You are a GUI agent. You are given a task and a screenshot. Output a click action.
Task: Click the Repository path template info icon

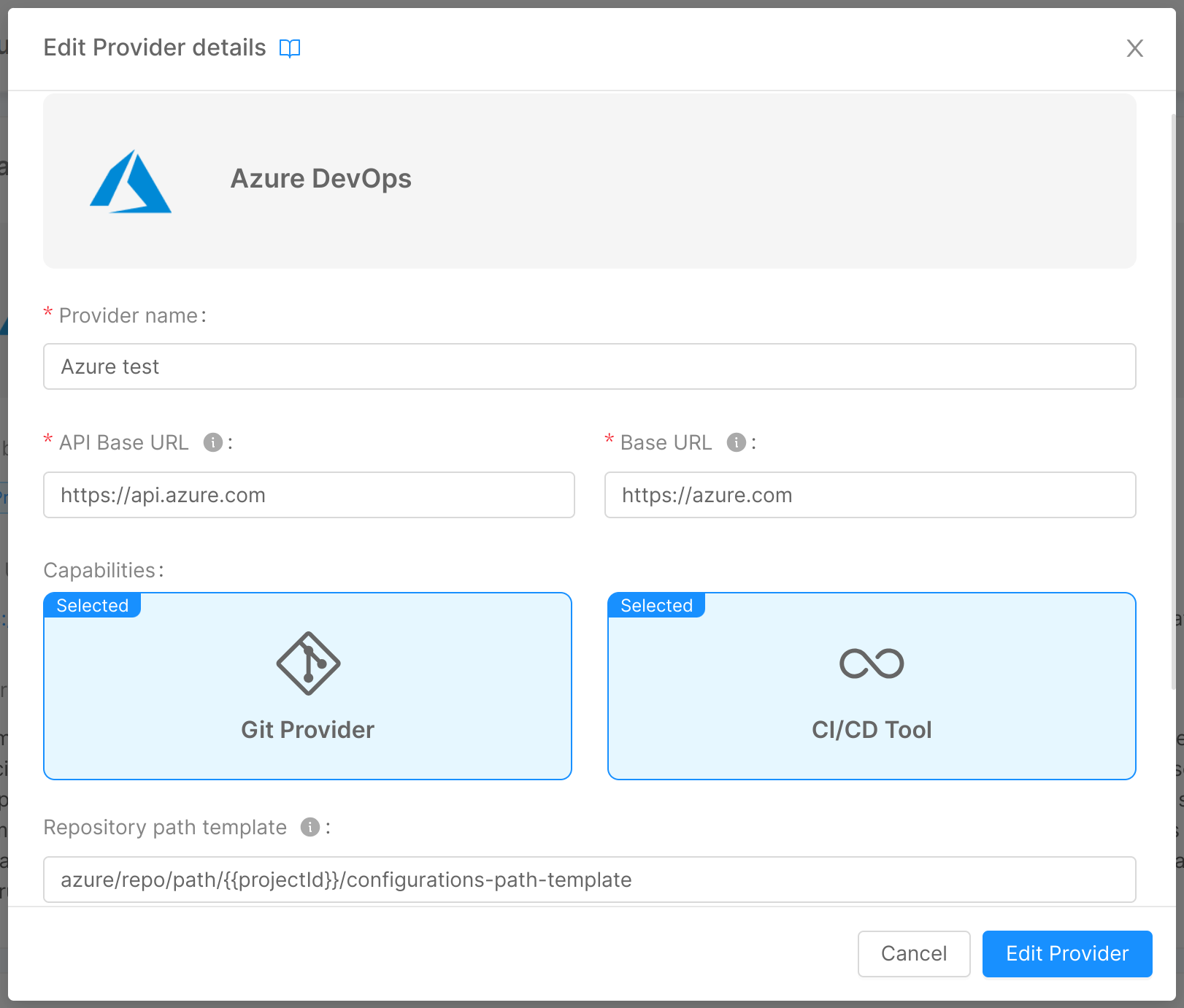click(310, 827)
